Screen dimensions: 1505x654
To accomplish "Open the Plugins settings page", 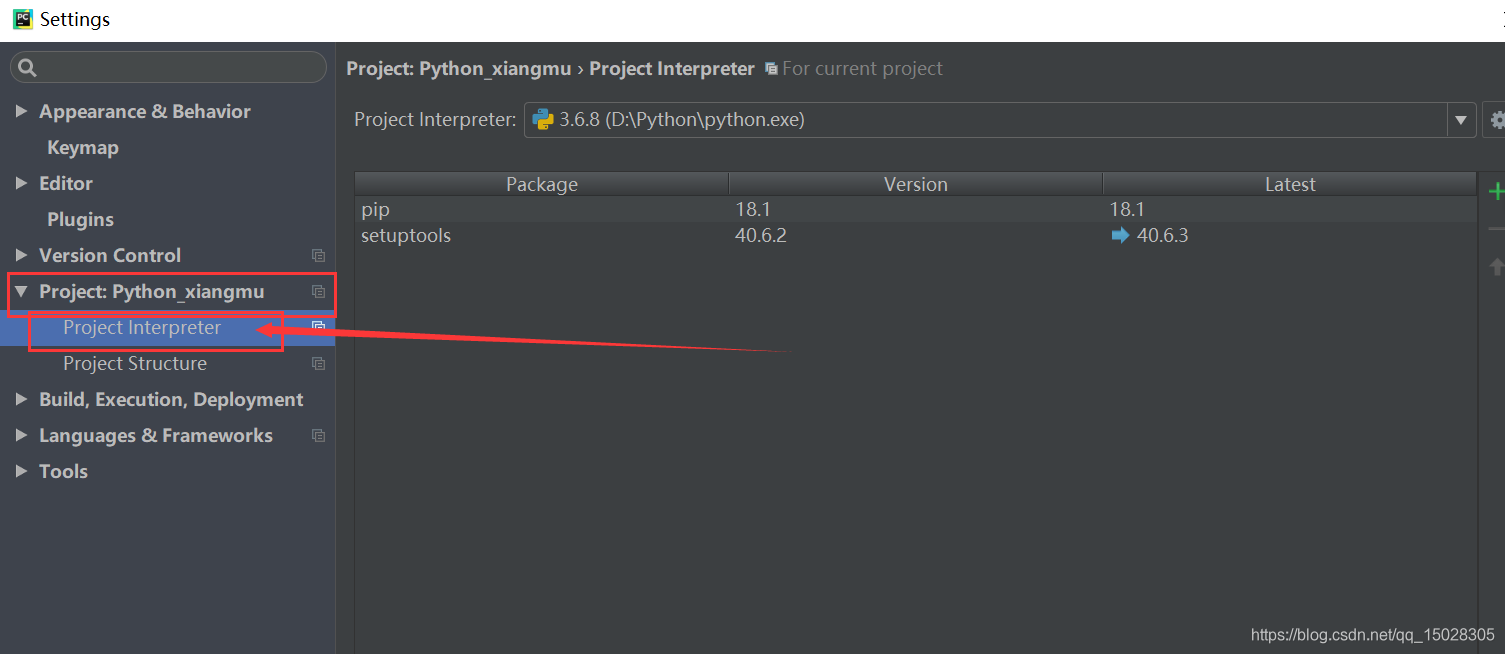I will pyautogui.click(x=80, y=219).
